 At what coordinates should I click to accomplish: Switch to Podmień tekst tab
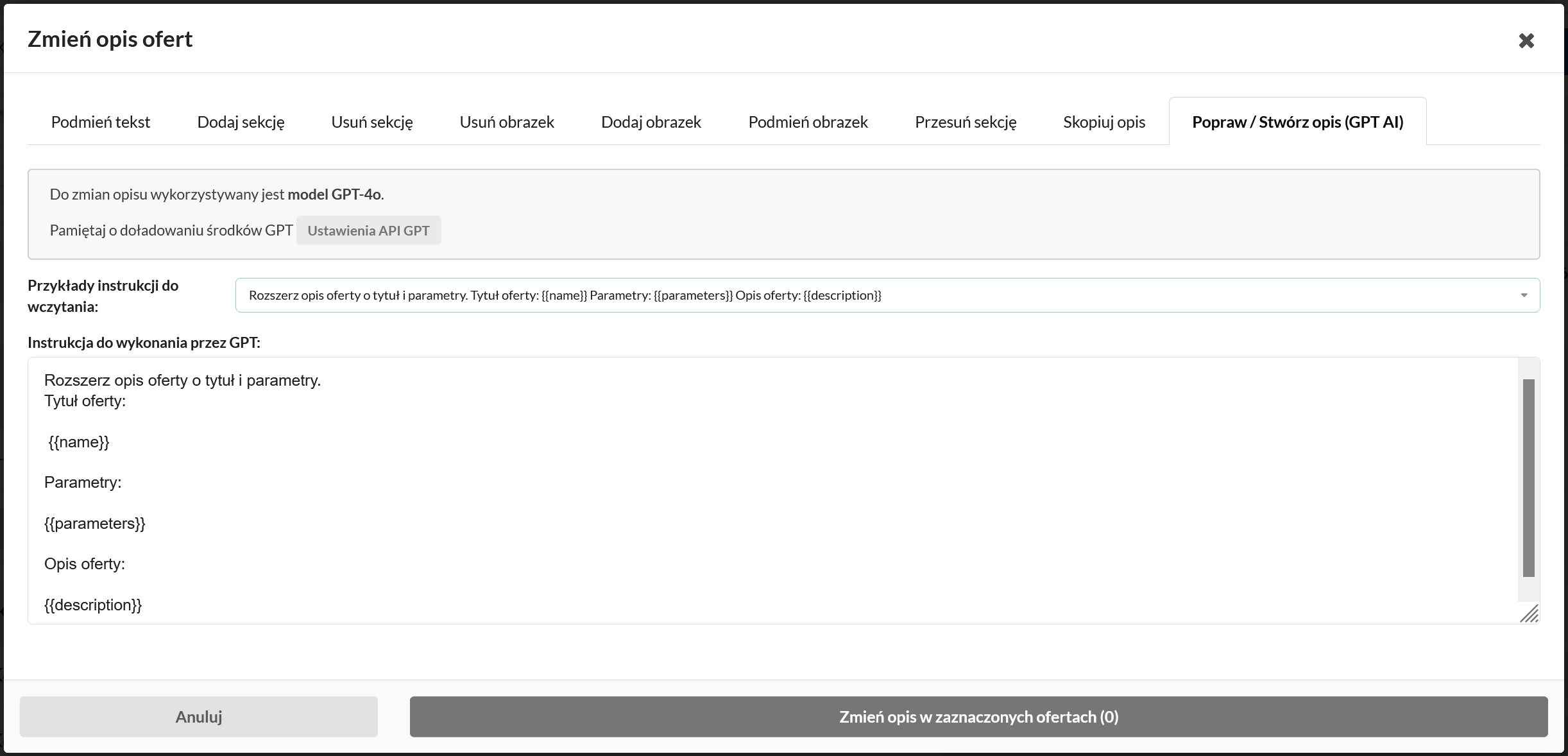(x=100, y=121)
